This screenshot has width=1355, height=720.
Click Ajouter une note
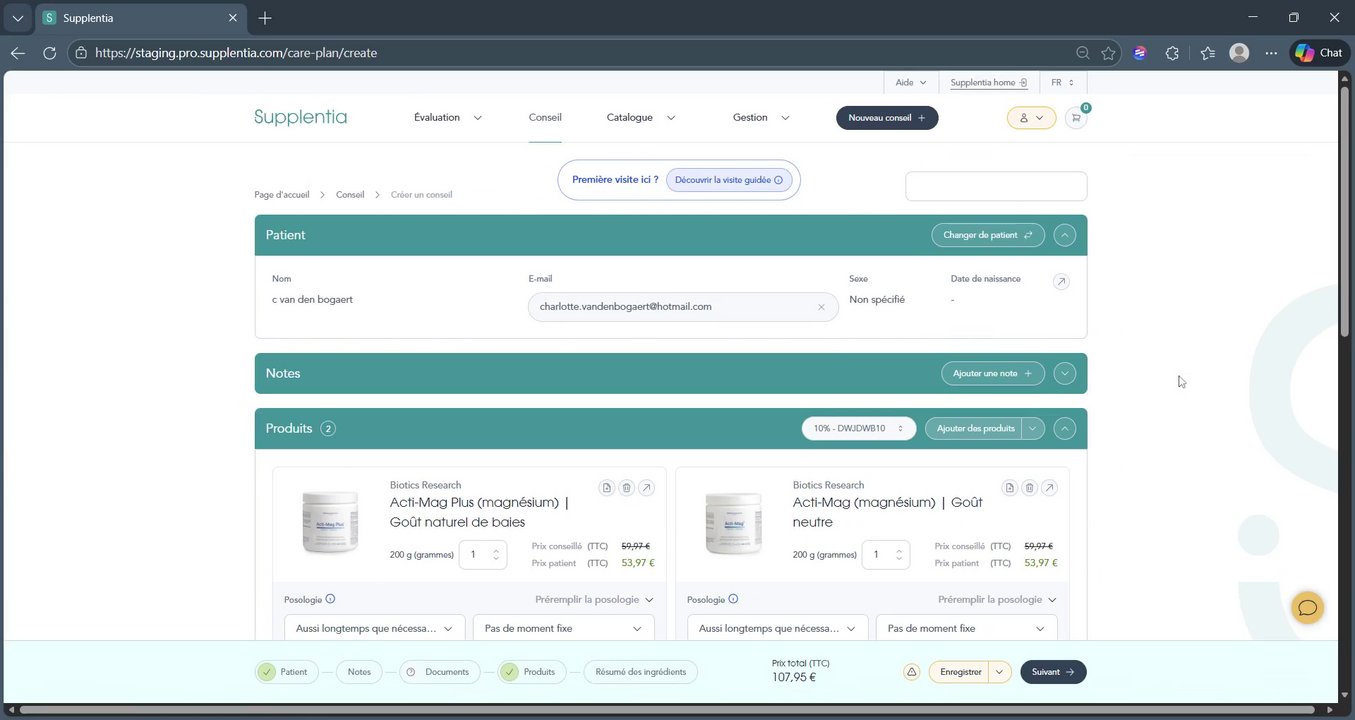point(993,373)
